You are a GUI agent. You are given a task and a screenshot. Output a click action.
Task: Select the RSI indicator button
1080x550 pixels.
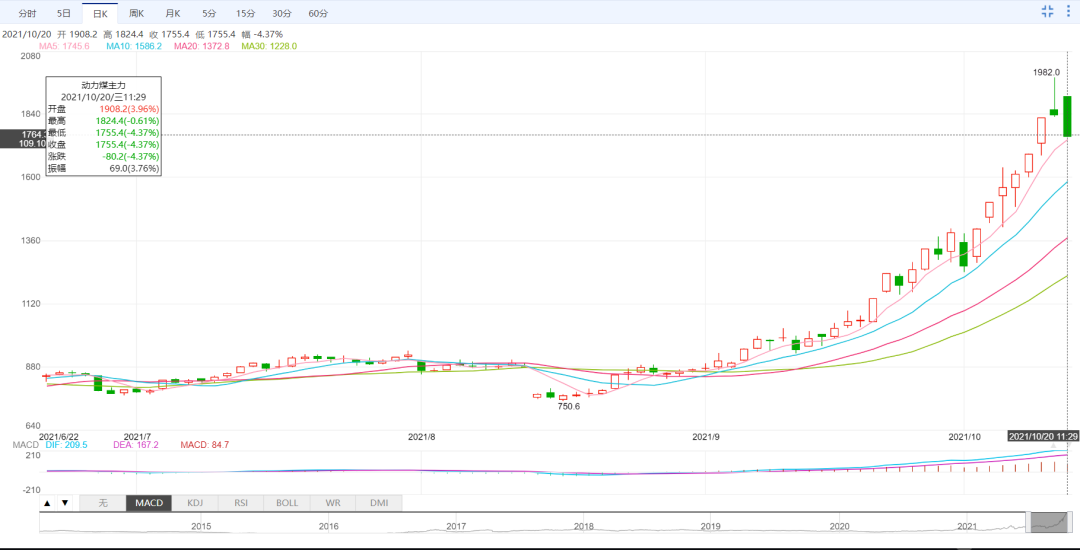[241, 503]
